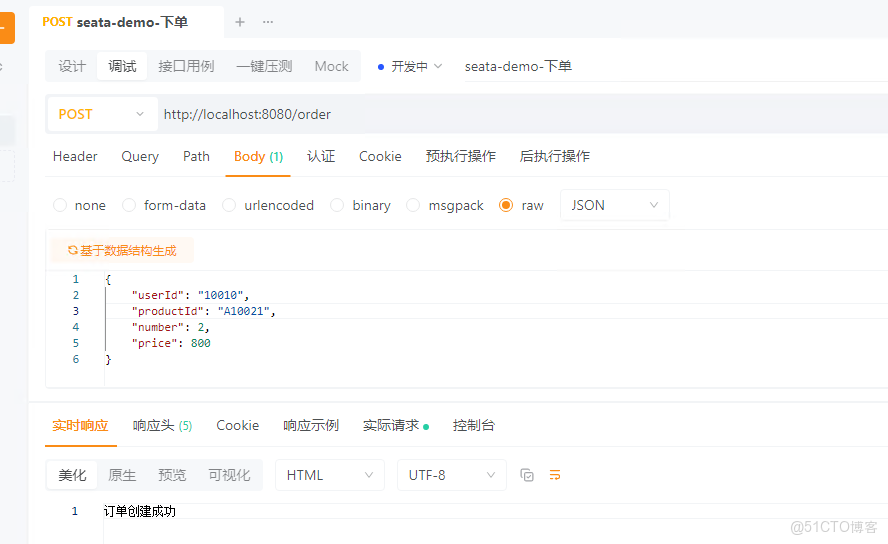
Task: Switch to the 响应头 (5) tab
Action: (162, 426)
